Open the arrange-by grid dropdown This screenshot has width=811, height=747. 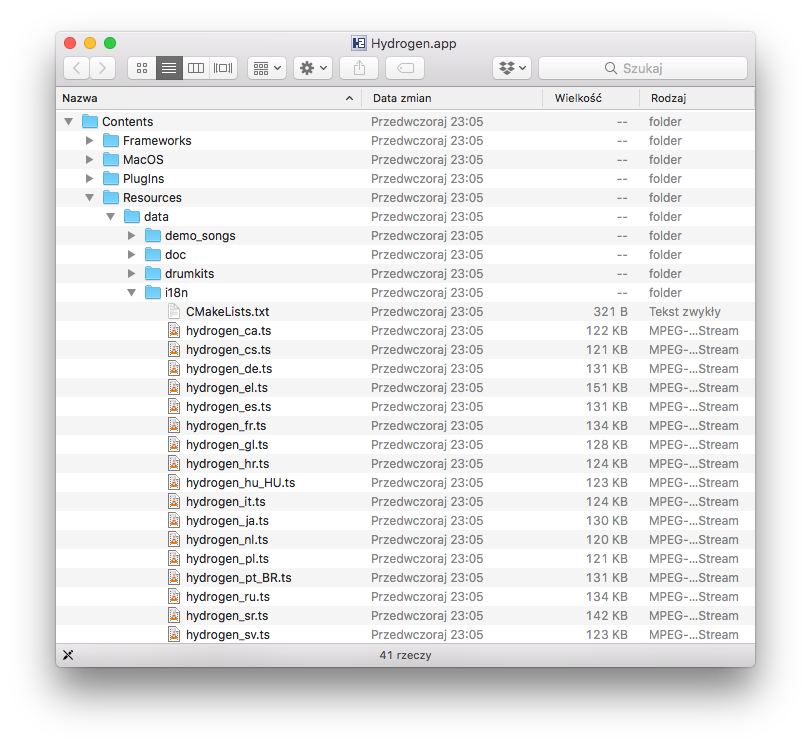coord(266,68)
